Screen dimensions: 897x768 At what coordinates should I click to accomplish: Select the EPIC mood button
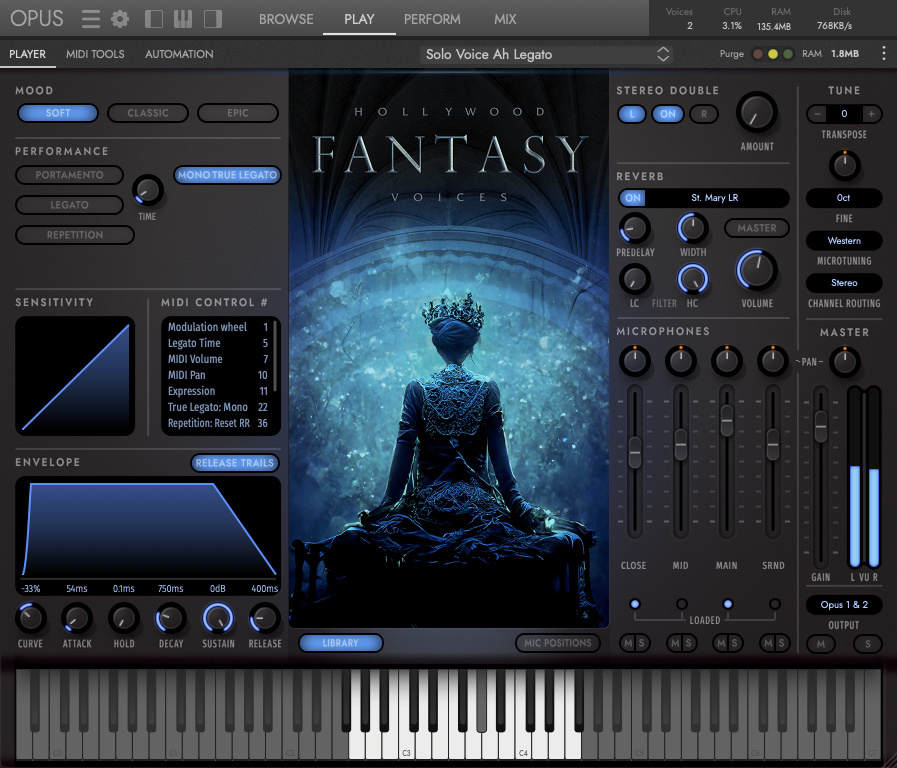point(238,113)
